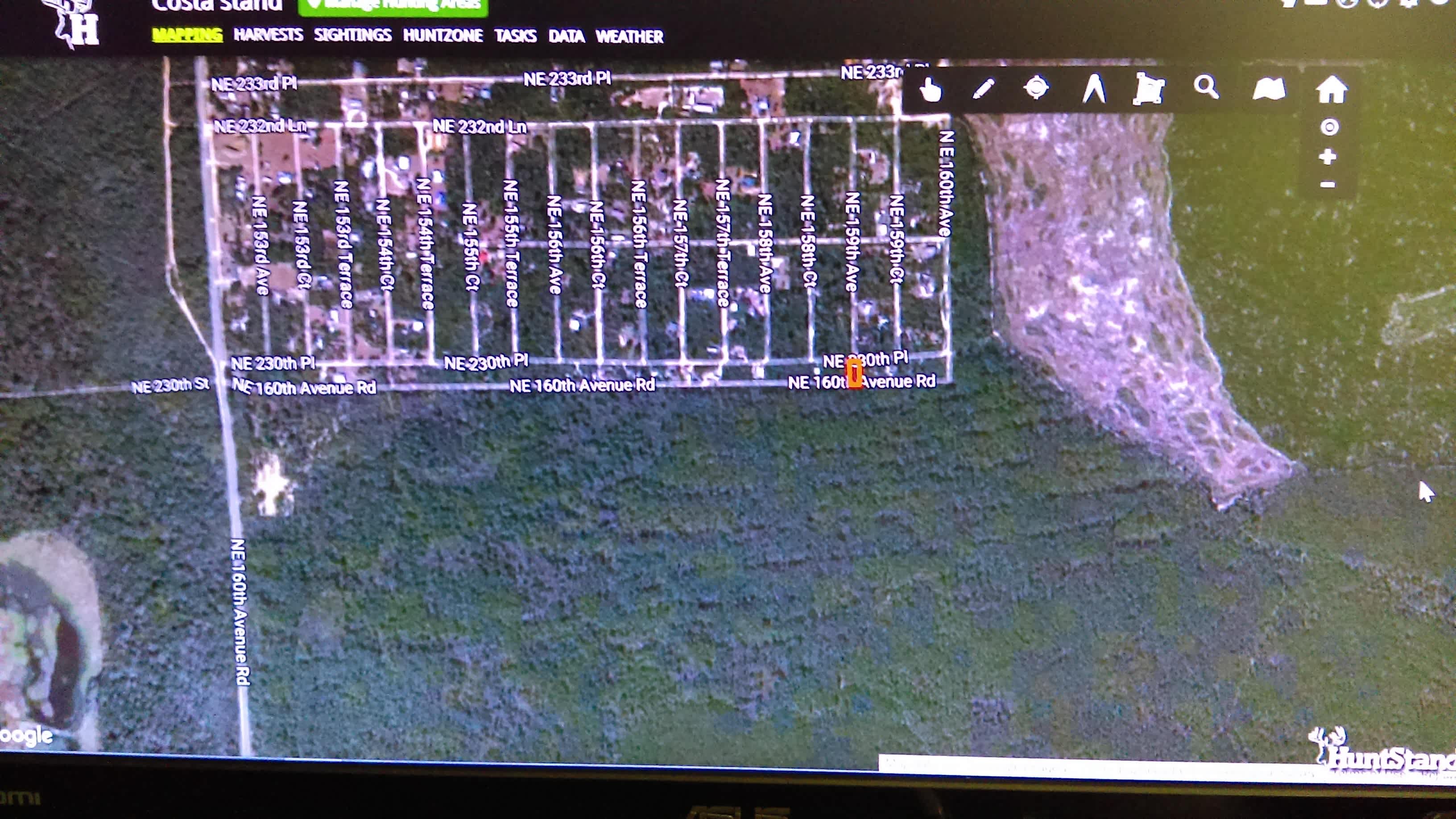The height and width of the screenshot is (819, 1456).
Task: Switch to the Mapping tab
Action: (187, 35)
